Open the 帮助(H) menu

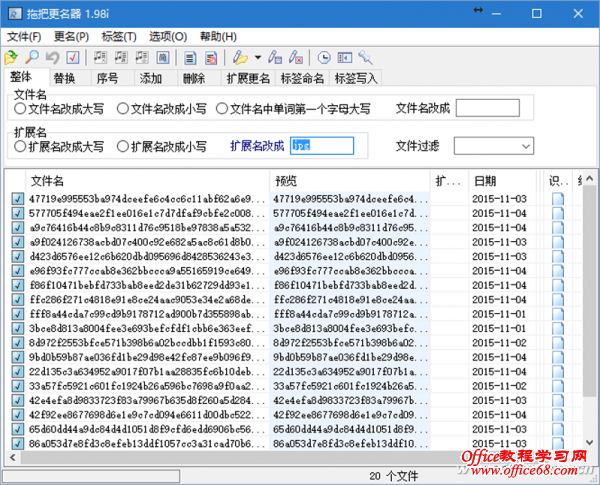click(218, 37)
